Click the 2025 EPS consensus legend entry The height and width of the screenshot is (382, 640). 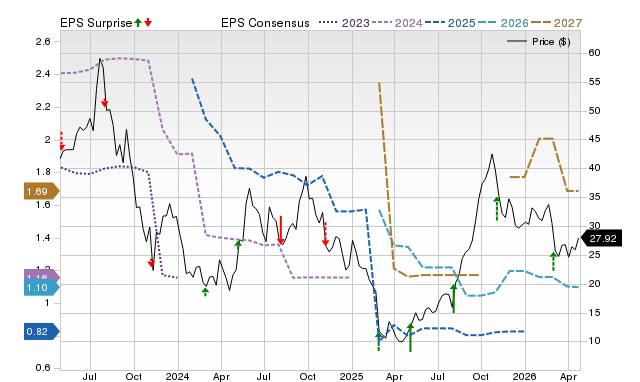click(450, 23)
